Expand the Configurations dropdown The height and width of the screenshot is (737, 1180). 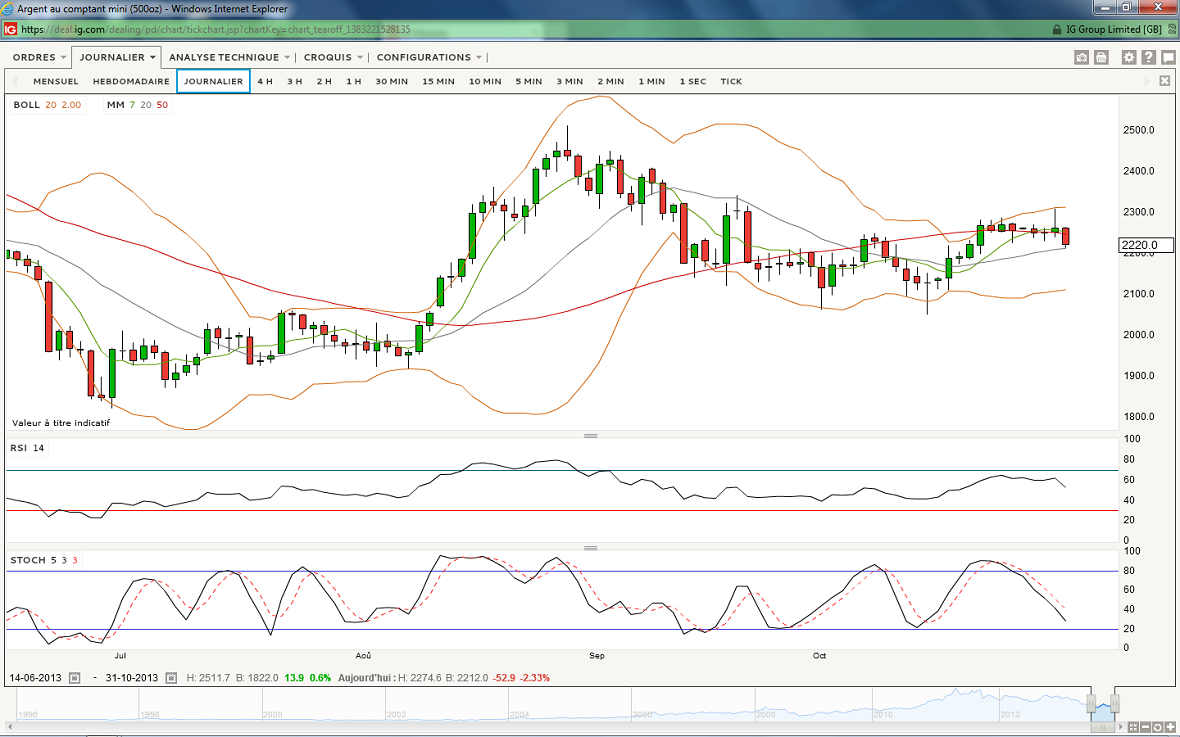pos(429,58)
